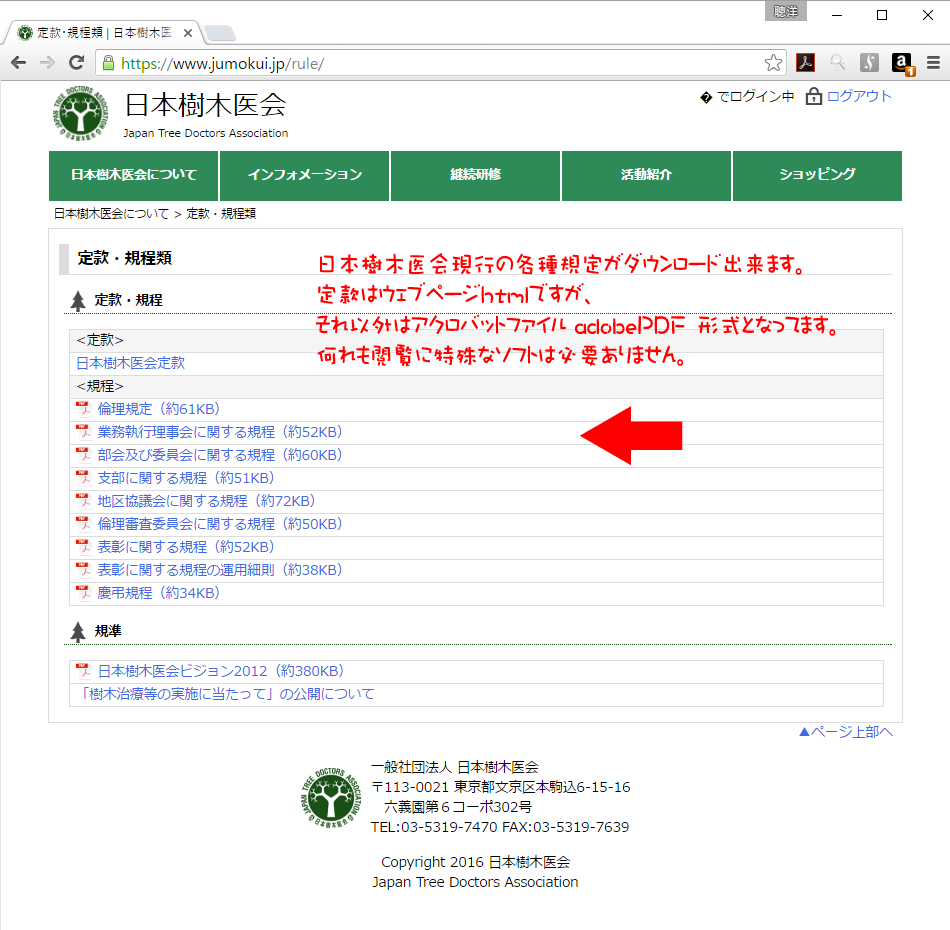Click the PDF icon beside 慶弔規程
950x930 pixels.
pos(83,593)
